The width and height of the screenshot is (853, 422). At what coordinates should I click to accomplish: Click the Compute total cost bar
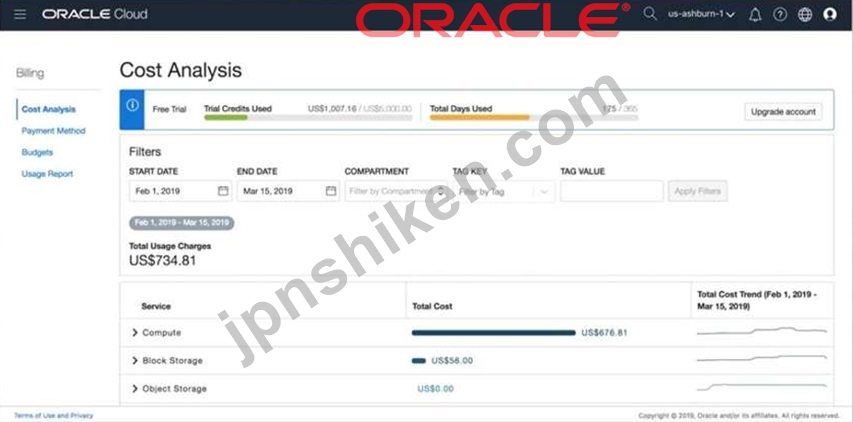click(x=493, y=333)
